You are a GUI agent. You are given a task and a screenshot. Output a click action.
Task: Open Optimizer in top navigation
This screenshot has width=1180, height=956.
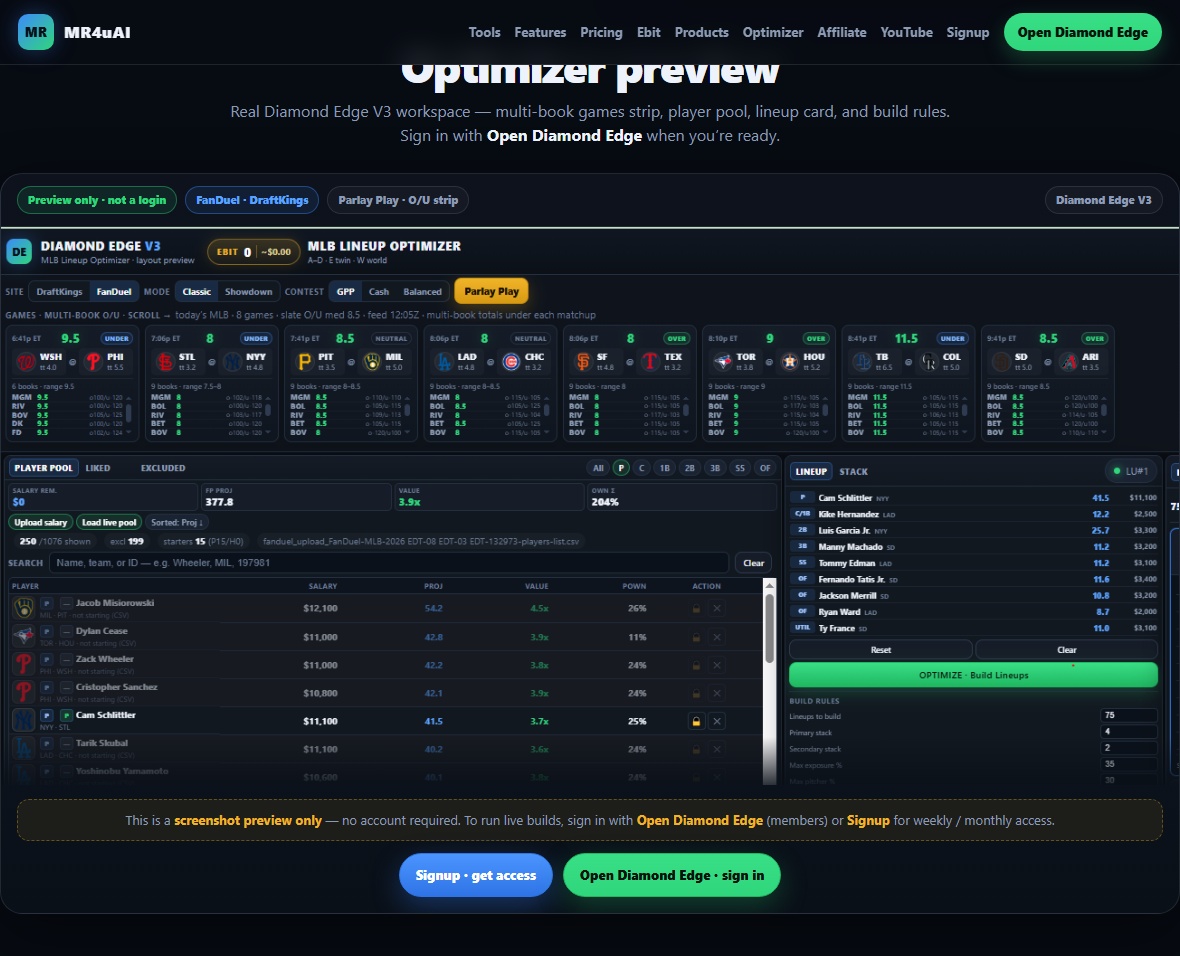[x=773, y=32]
